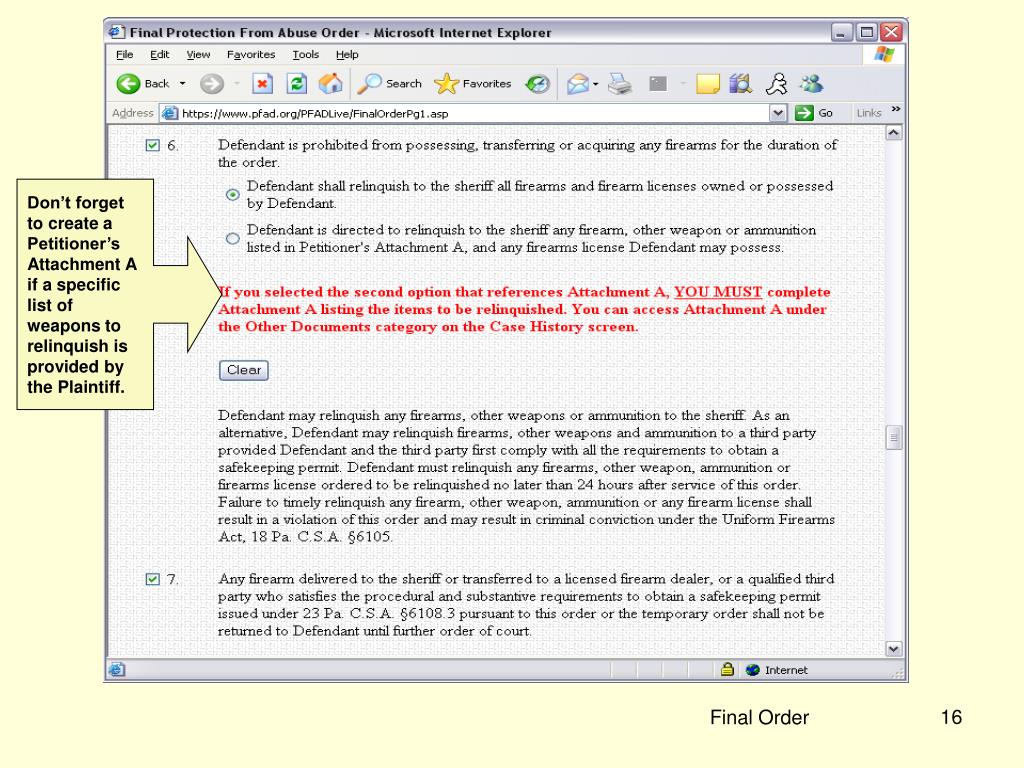Click the 'Internet' status bar text
The image size is (1024, 768).
pos(786,670)
